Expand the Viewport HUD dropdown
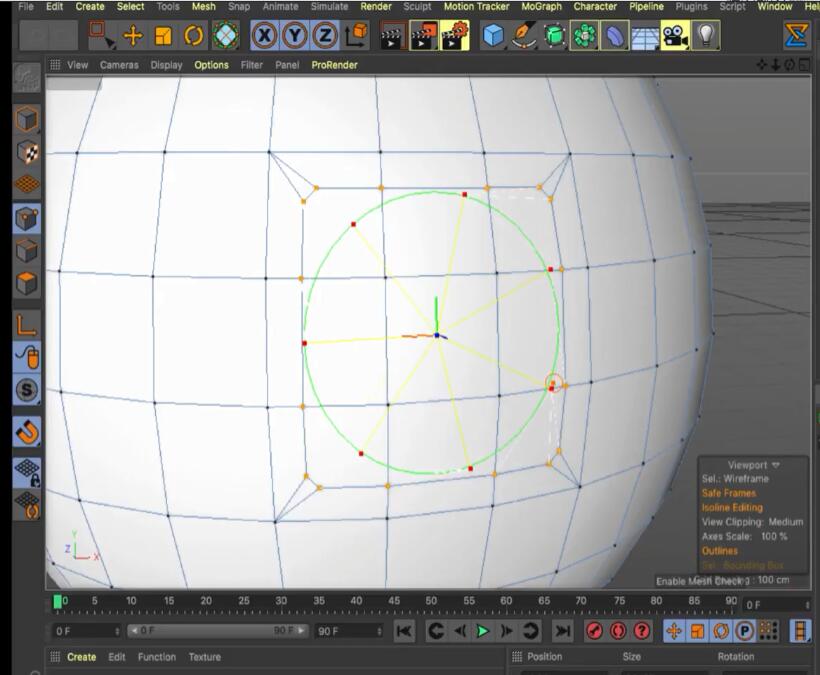 (x=775, y=465)
